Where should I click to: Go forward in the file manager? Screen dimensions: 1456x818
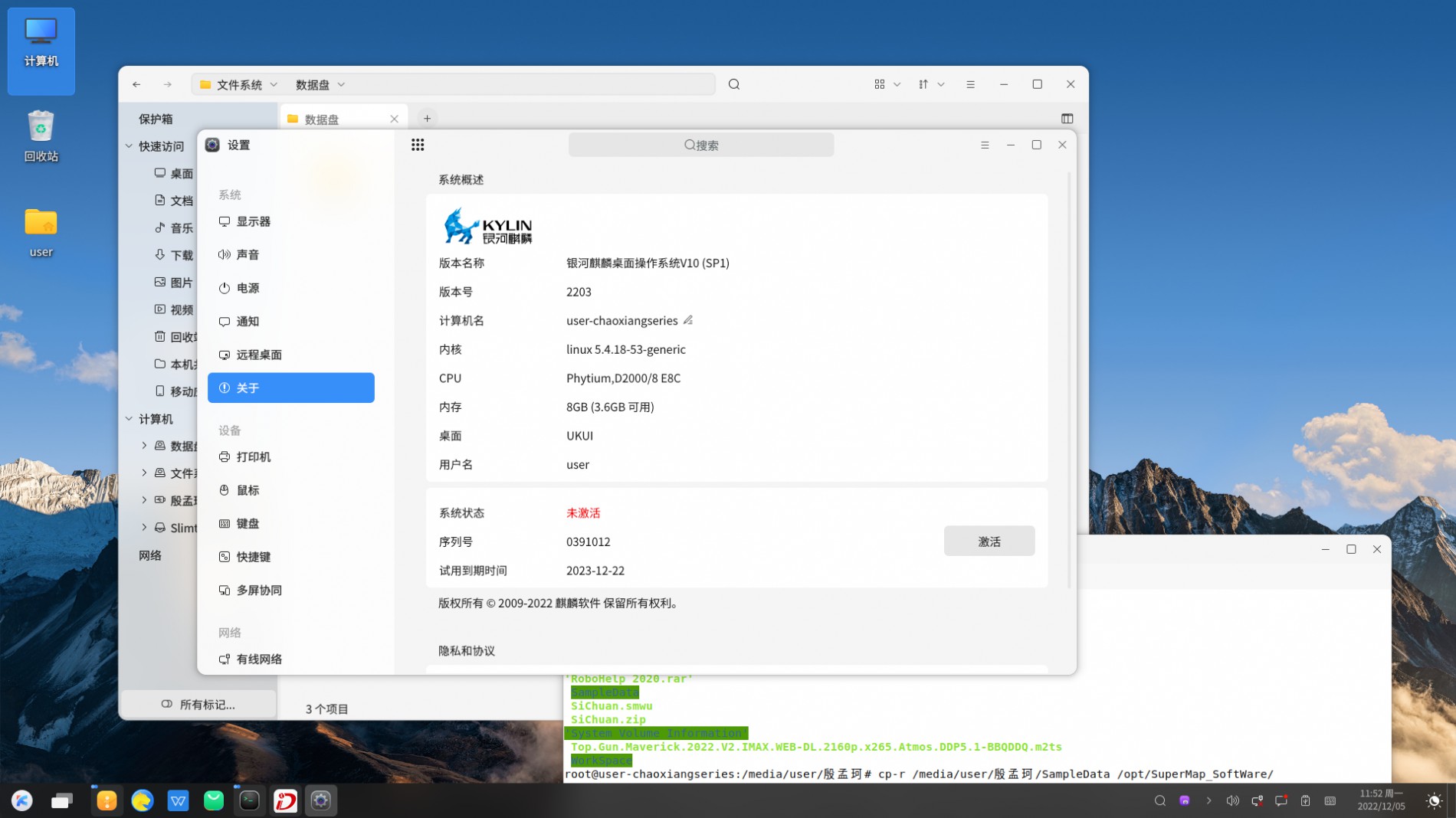tap(167, 84)
